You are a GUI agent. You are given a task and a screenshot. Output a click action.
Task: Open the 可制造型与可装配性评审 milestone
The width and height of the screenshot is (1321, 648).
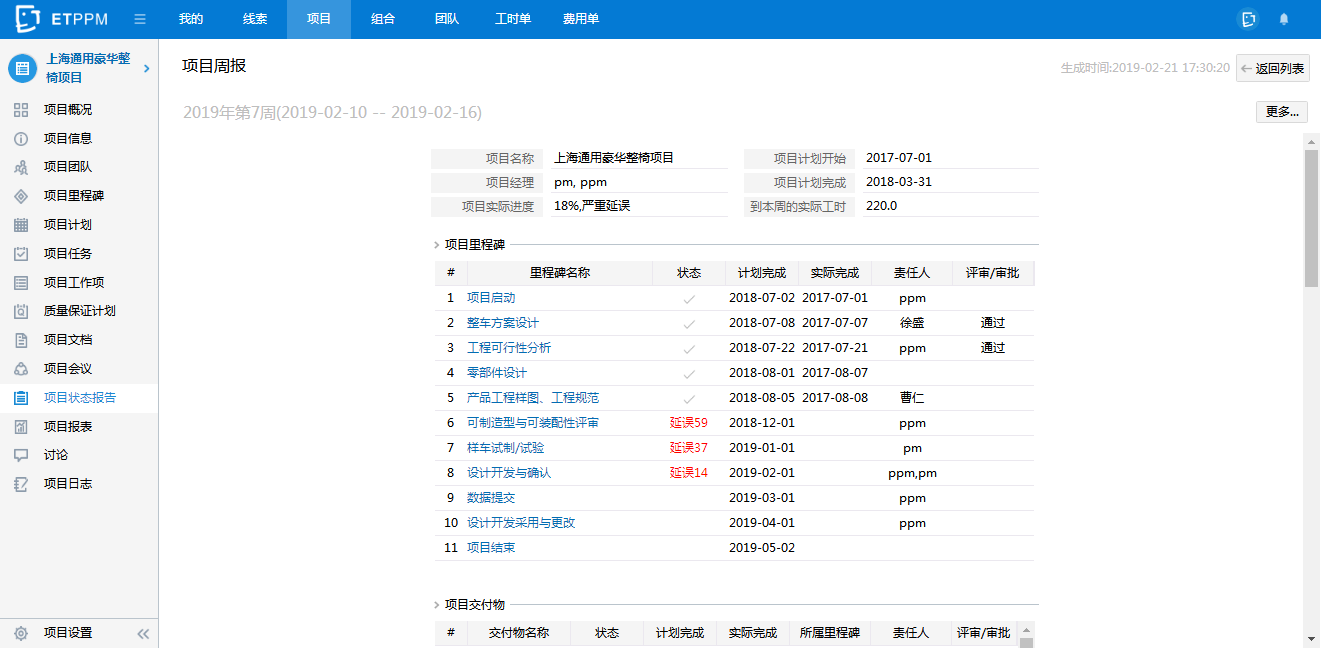[533, 423]
